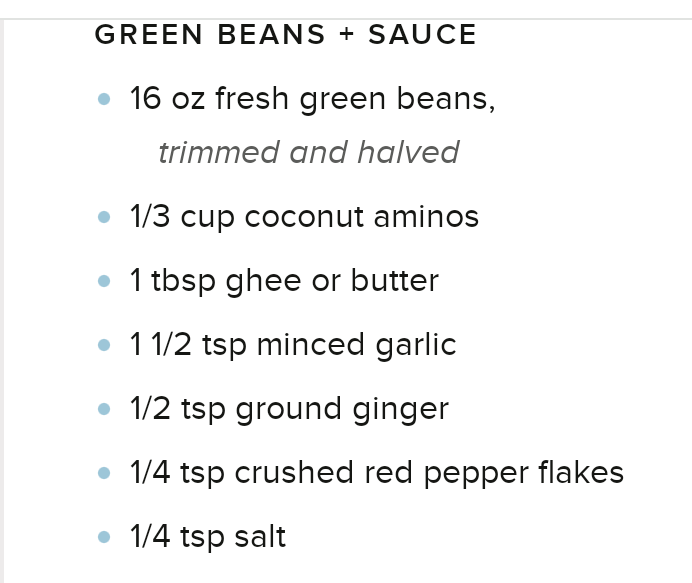This screenshot has width=692, height=583.
Task: Click the 'Green Beans + Sauce' heading
Action: pos(285,35)
